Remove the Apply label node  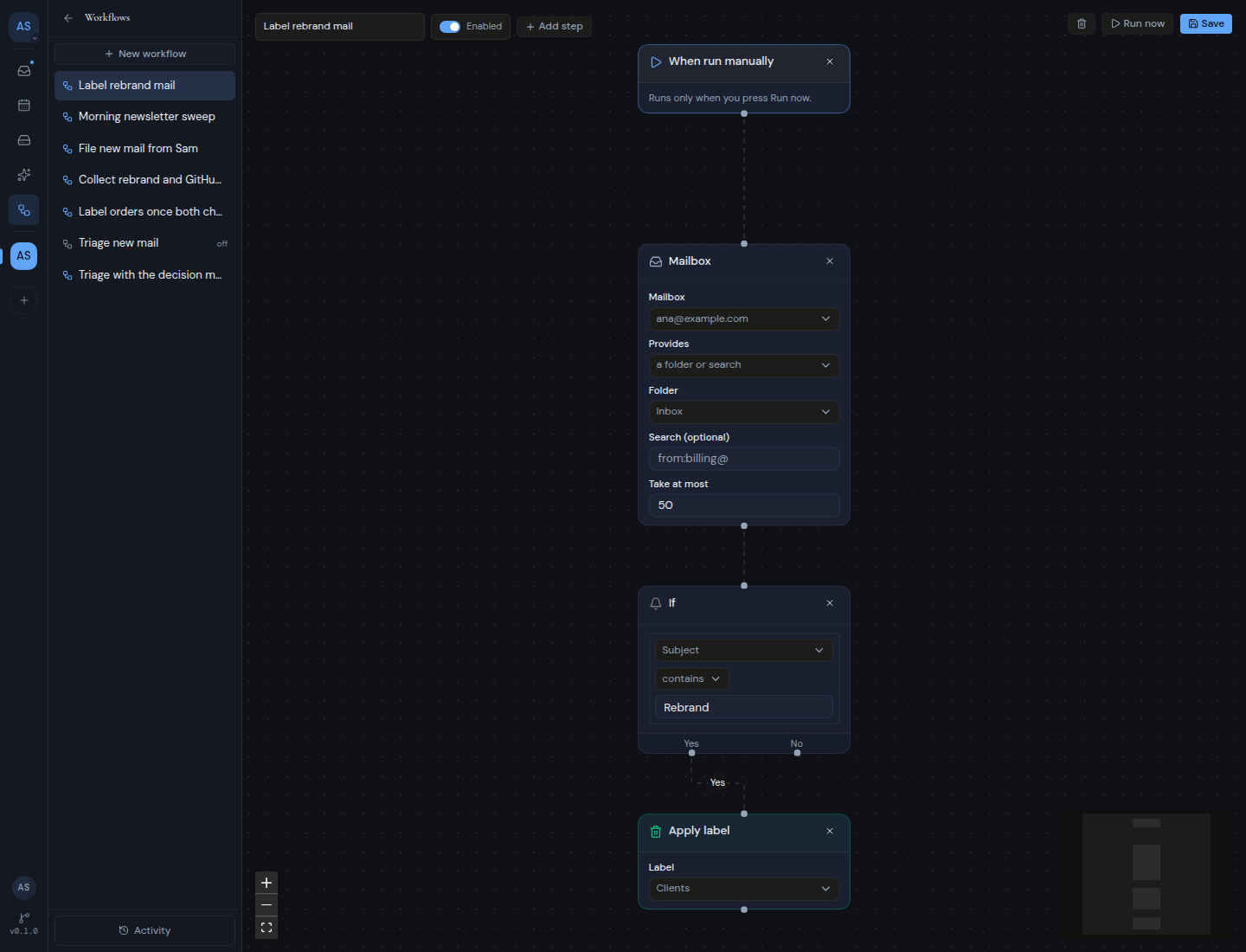[830, 831]
